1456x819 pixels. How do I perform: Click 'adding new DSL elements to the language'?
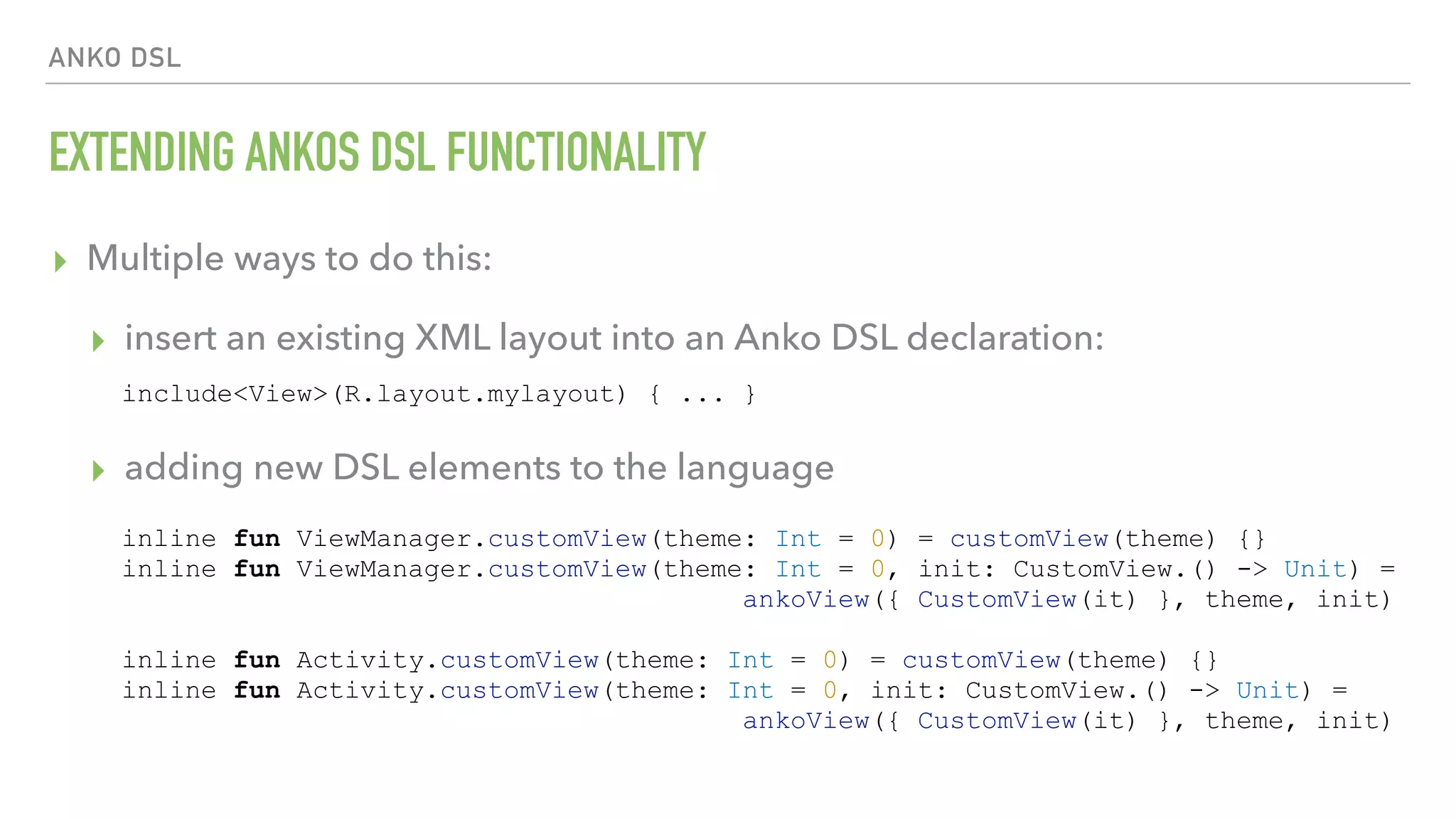[x=479, y=468]
